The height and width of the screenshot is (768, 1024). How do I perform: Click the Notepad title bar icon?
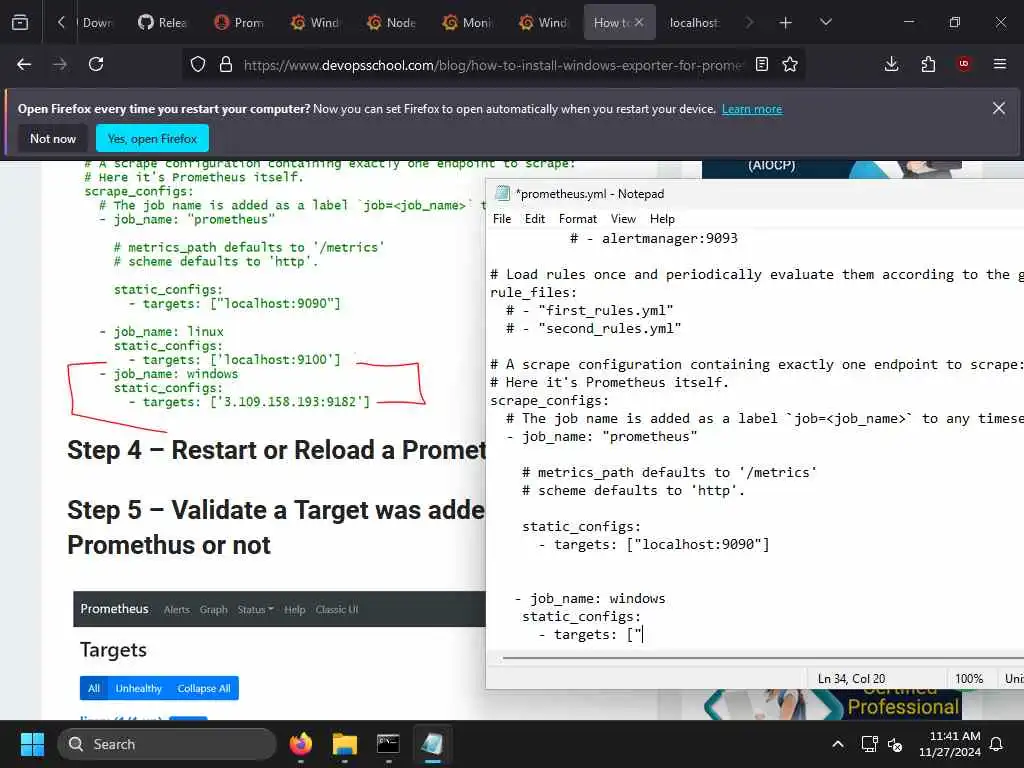click(502, 193)
